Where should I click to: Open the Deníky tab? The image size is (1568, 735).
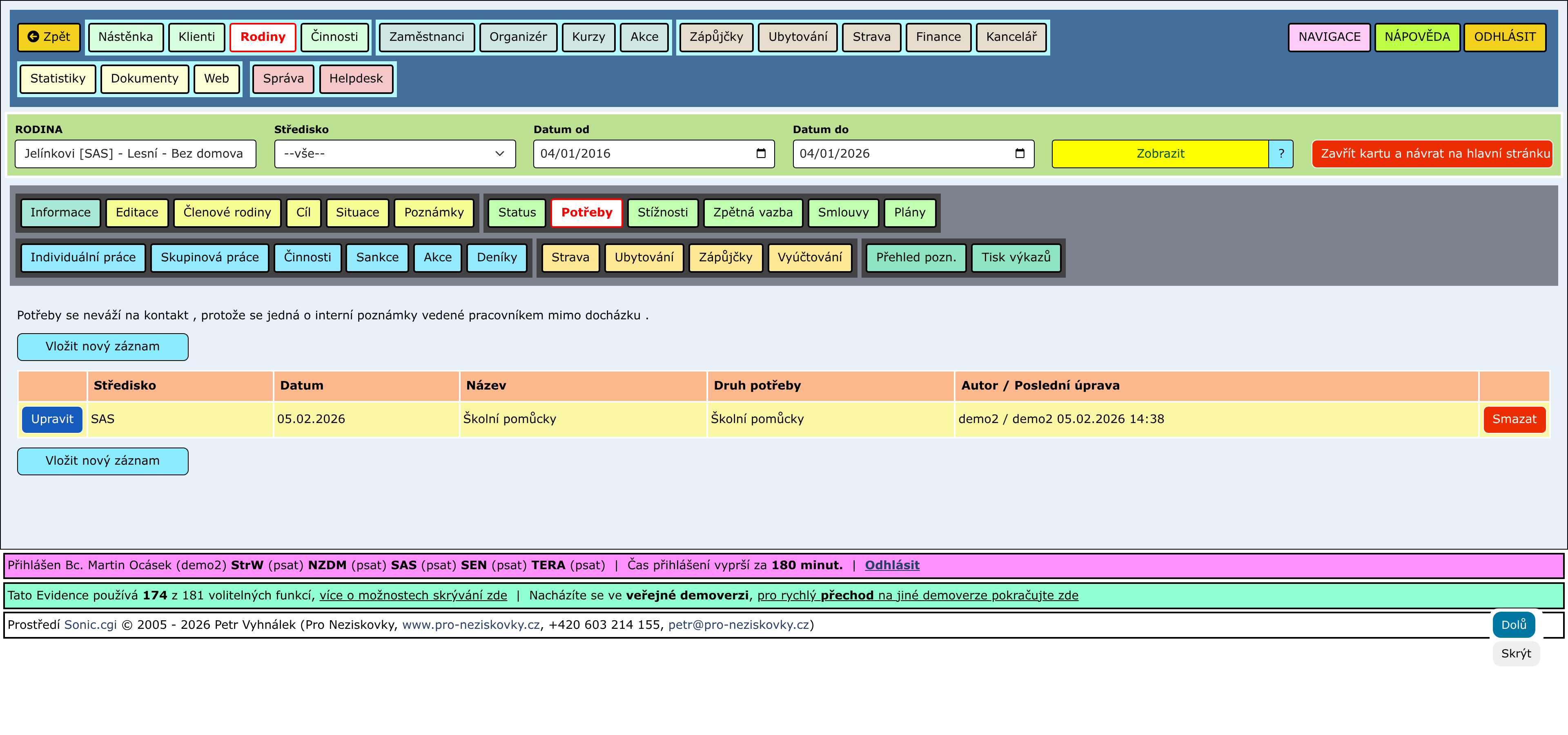point(497,258)
